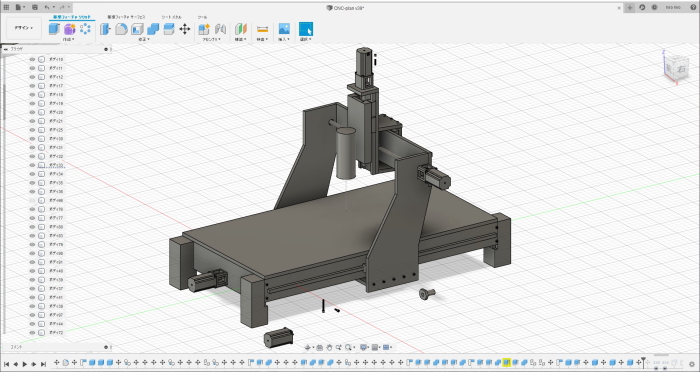
Task: Select the Fillet tool
Action: [121, 29]
